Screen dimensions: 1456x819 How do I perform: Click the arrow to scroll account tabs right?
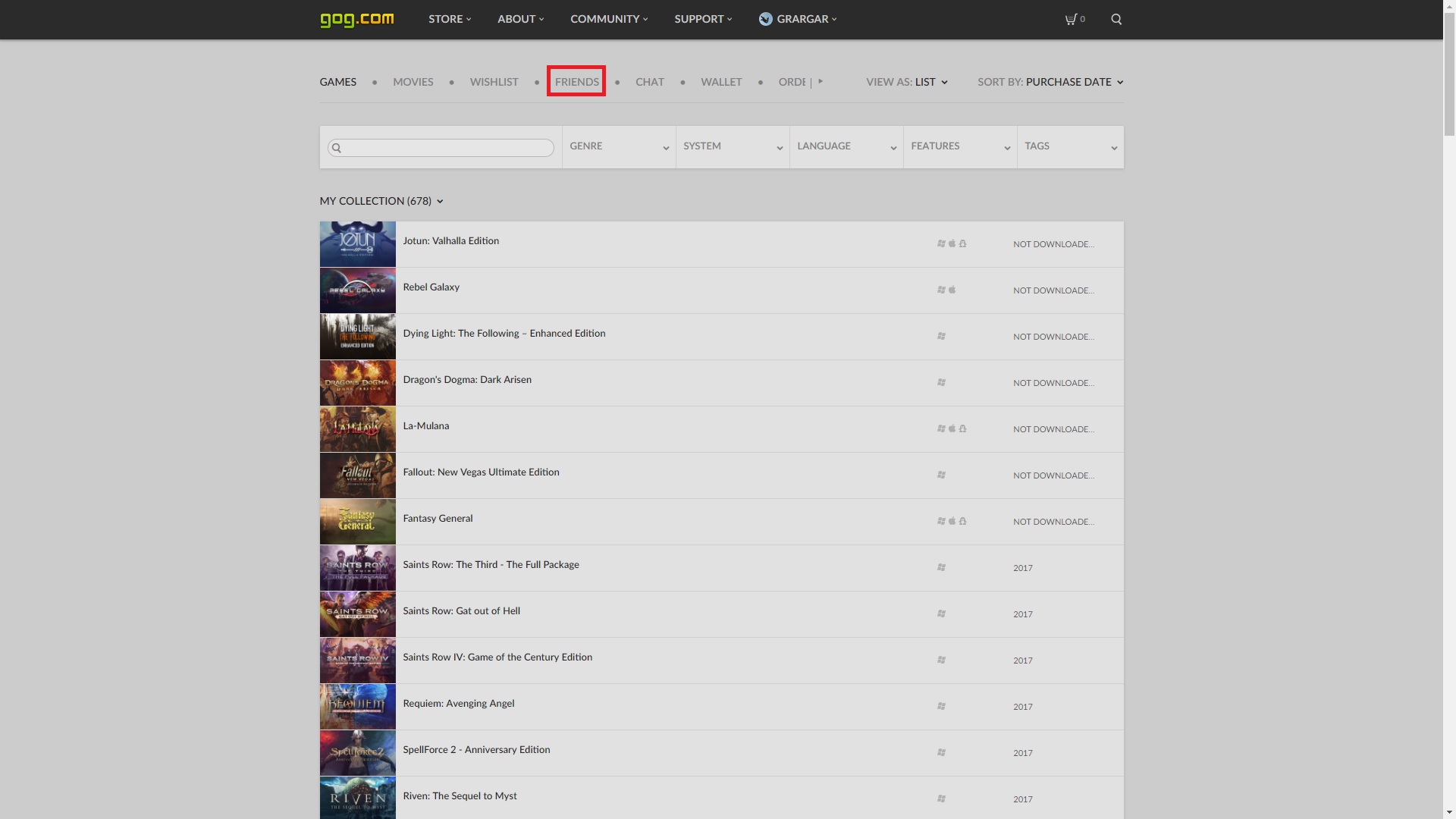coord(821,81)
